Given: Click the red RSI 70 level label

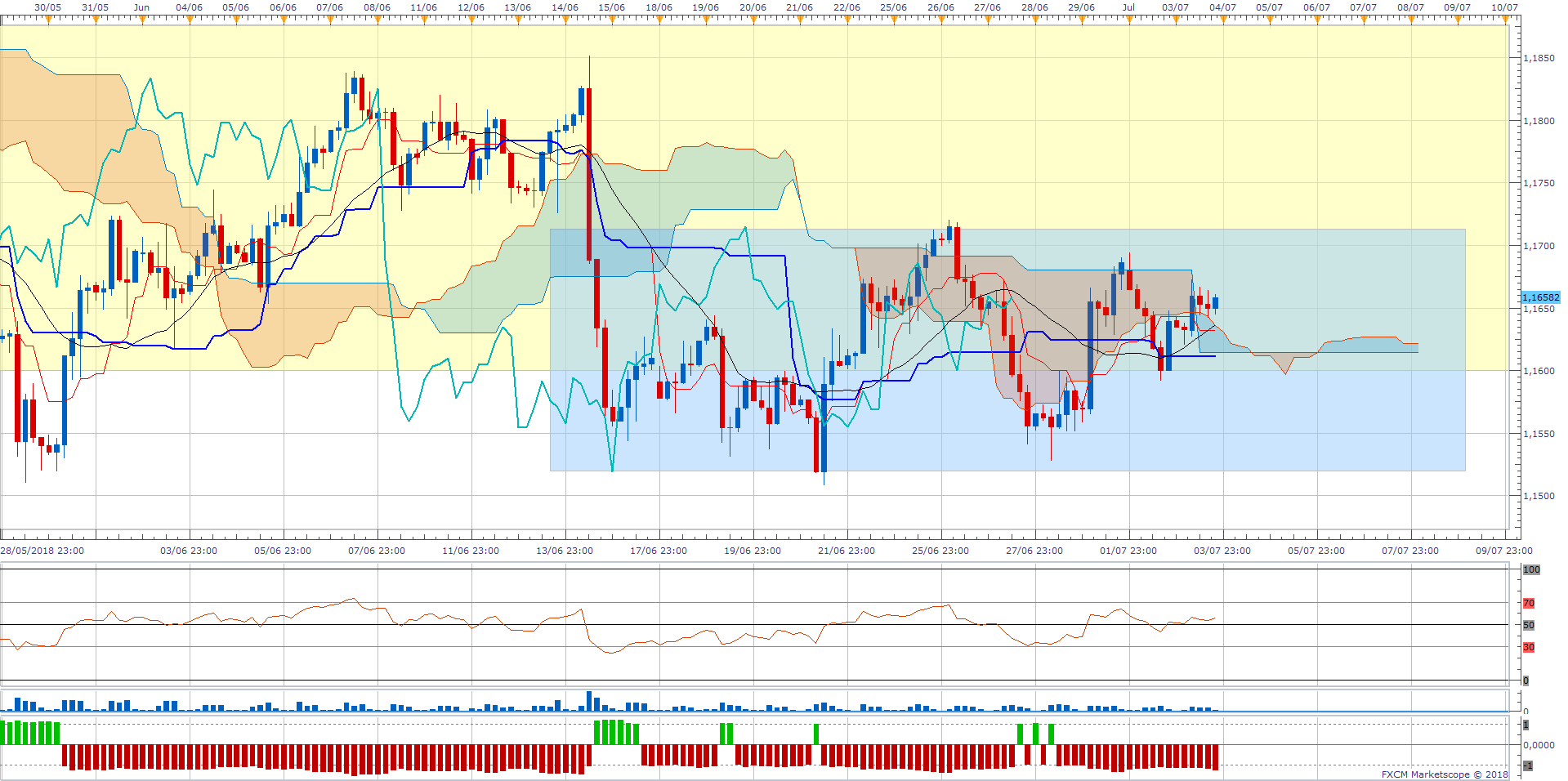Looking at the screenshot, I should point(1529,603).
